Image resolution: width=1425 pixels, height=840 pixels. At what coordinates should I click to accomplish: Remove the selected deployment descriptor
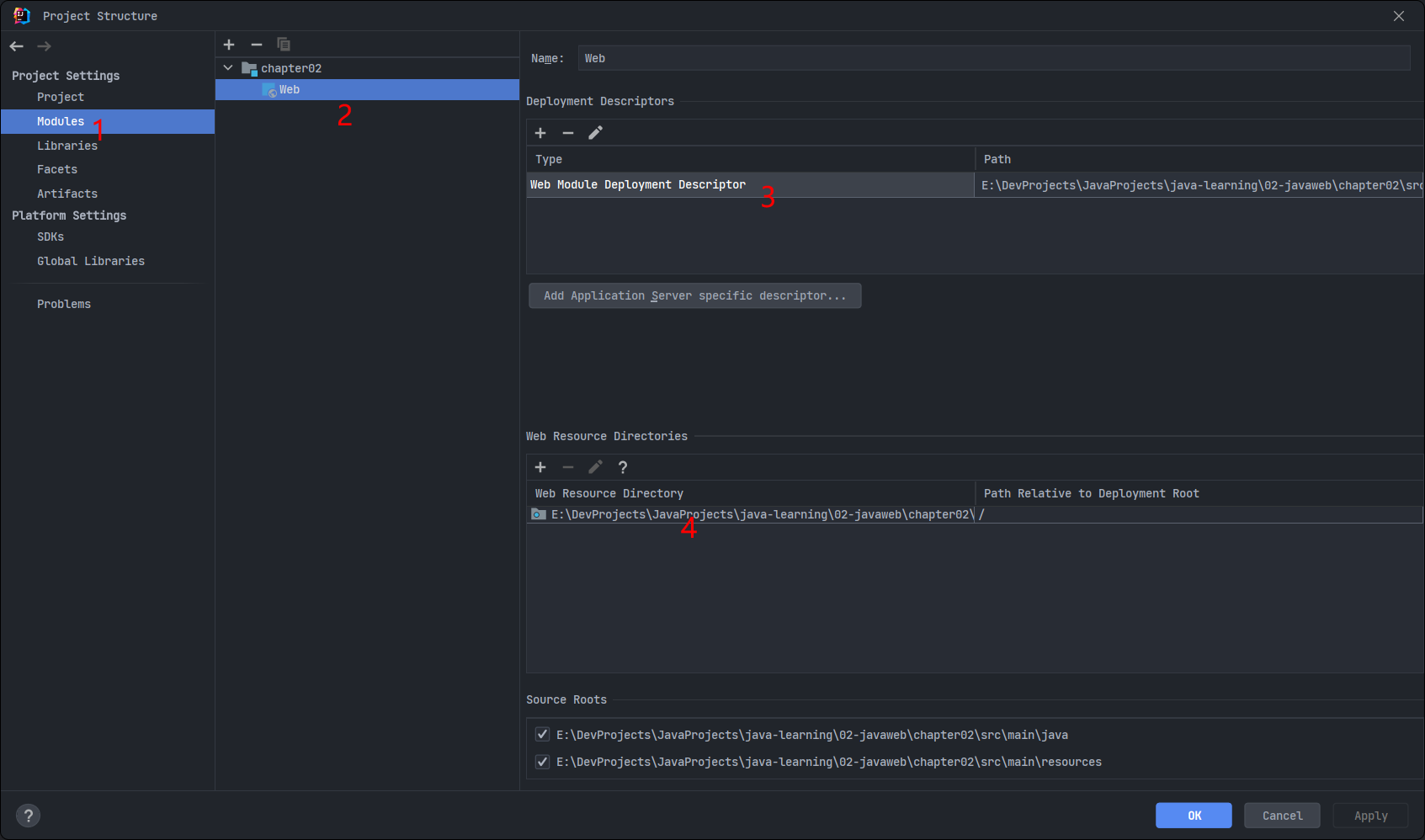click(568, 133)
